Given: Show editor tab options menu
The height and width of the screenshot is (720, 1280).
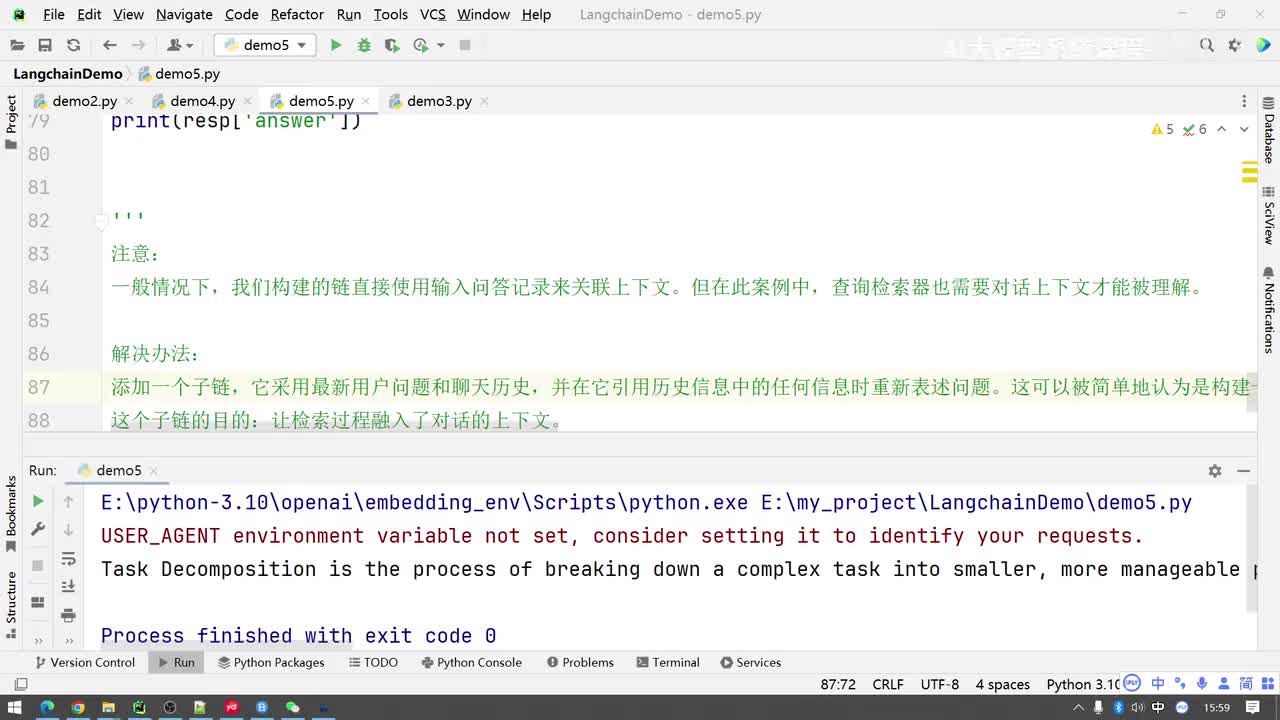Looking at the screenshot, I should (x=1244, y=101).
